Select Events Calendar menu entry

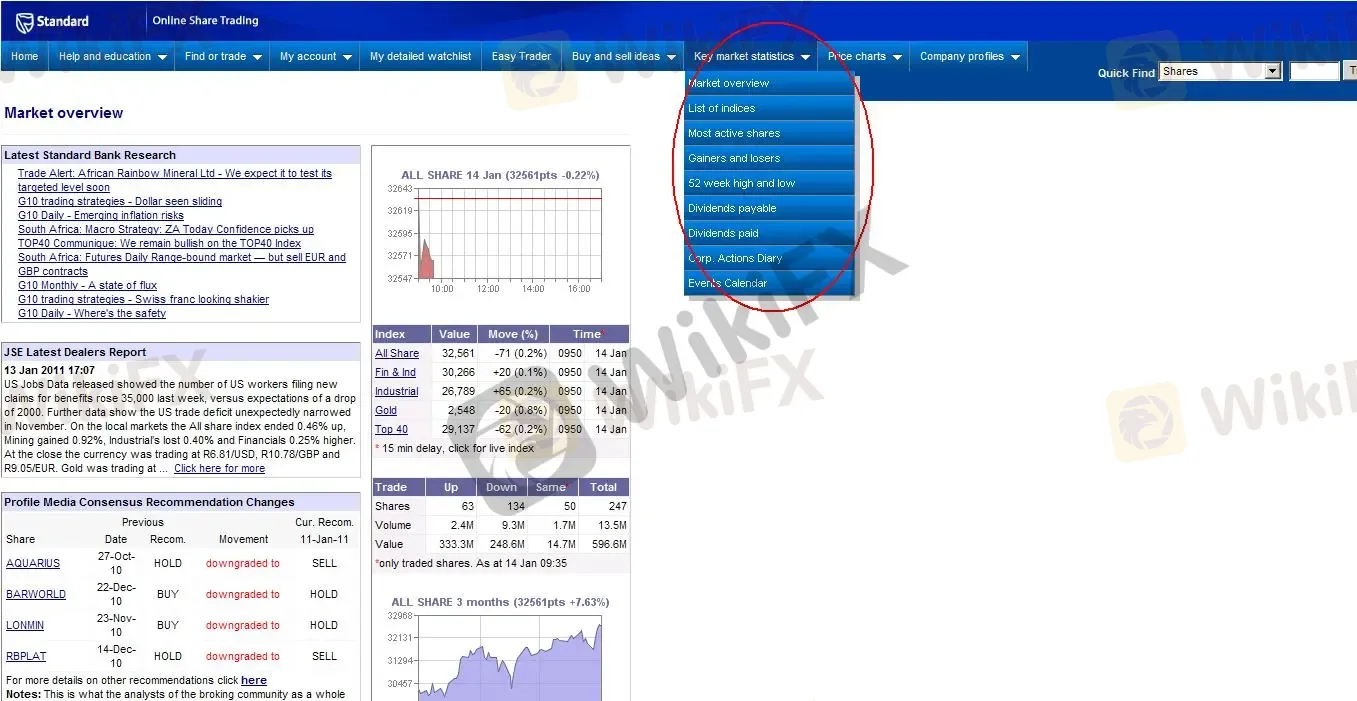coord(769,283)
